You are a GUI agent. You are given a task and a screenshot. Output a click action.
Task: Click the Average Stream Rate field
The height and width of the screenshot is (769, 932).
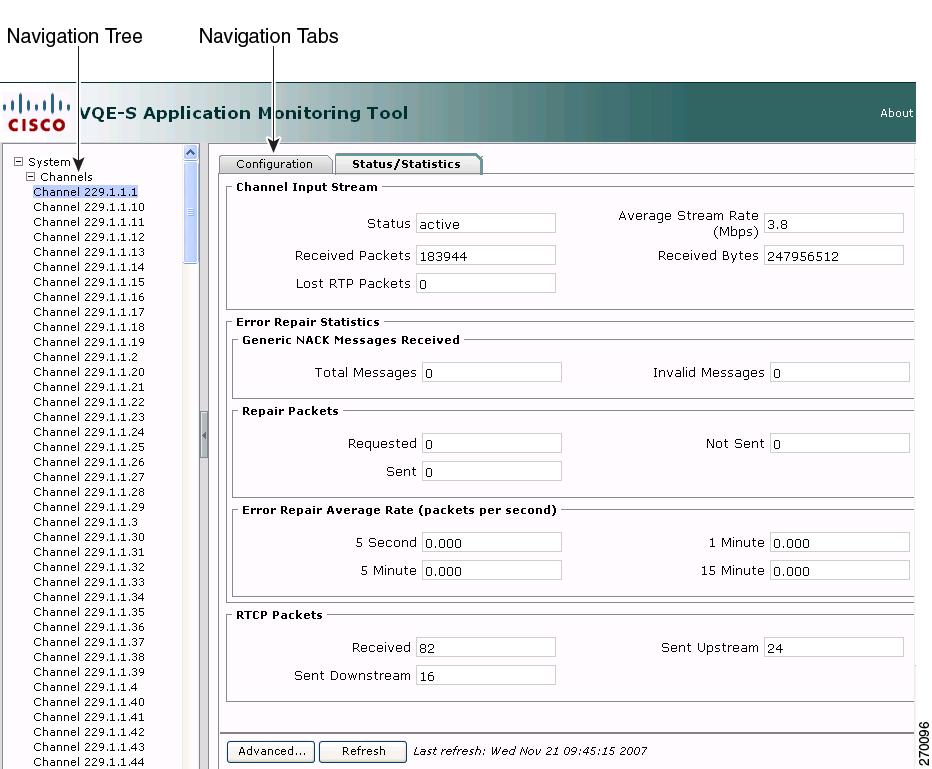coord(833,224)
